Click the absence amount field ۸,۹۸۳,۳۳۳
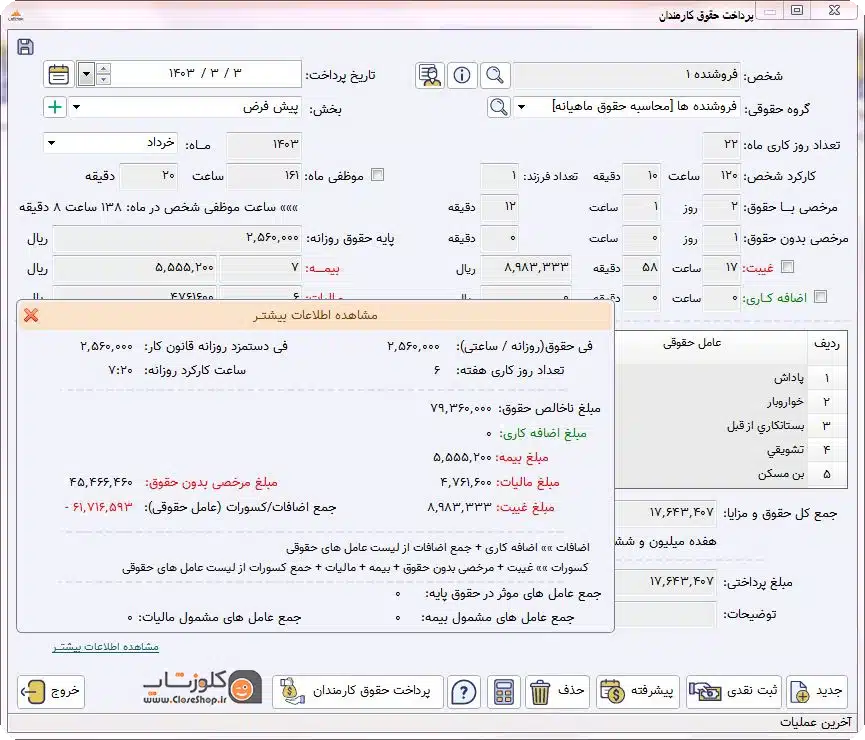Image resolution: width=865 pixels, height=740 pixels. (526, 268)
